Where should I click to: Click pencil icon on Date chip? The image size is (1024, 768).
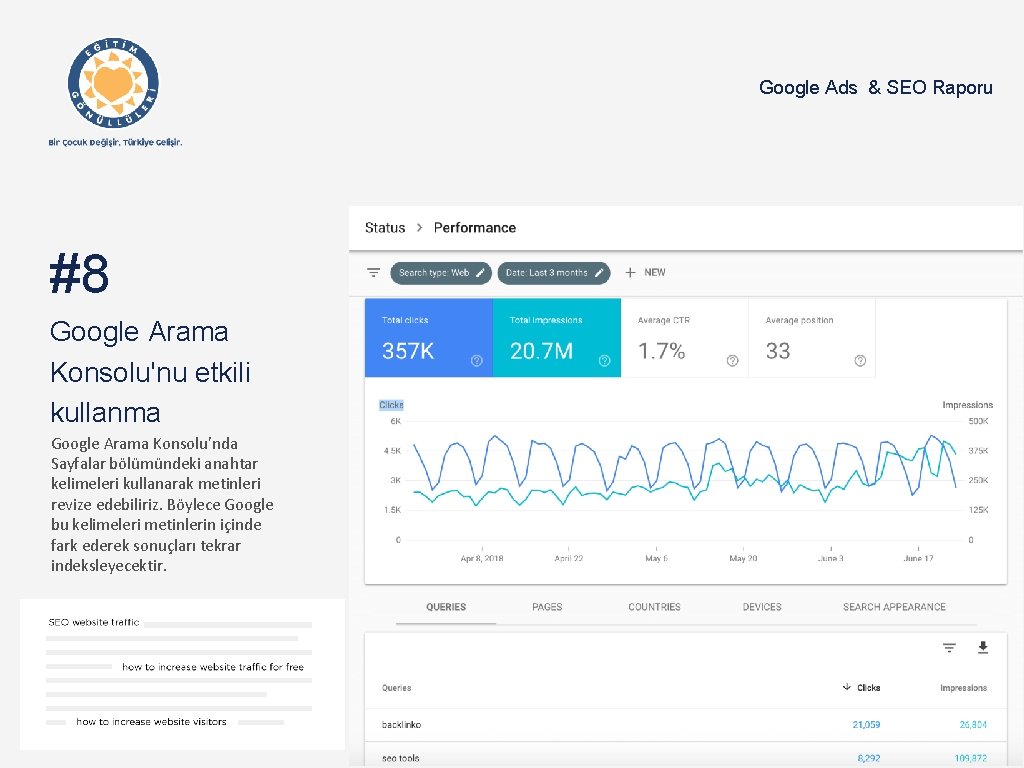click(x=599, y=273)
